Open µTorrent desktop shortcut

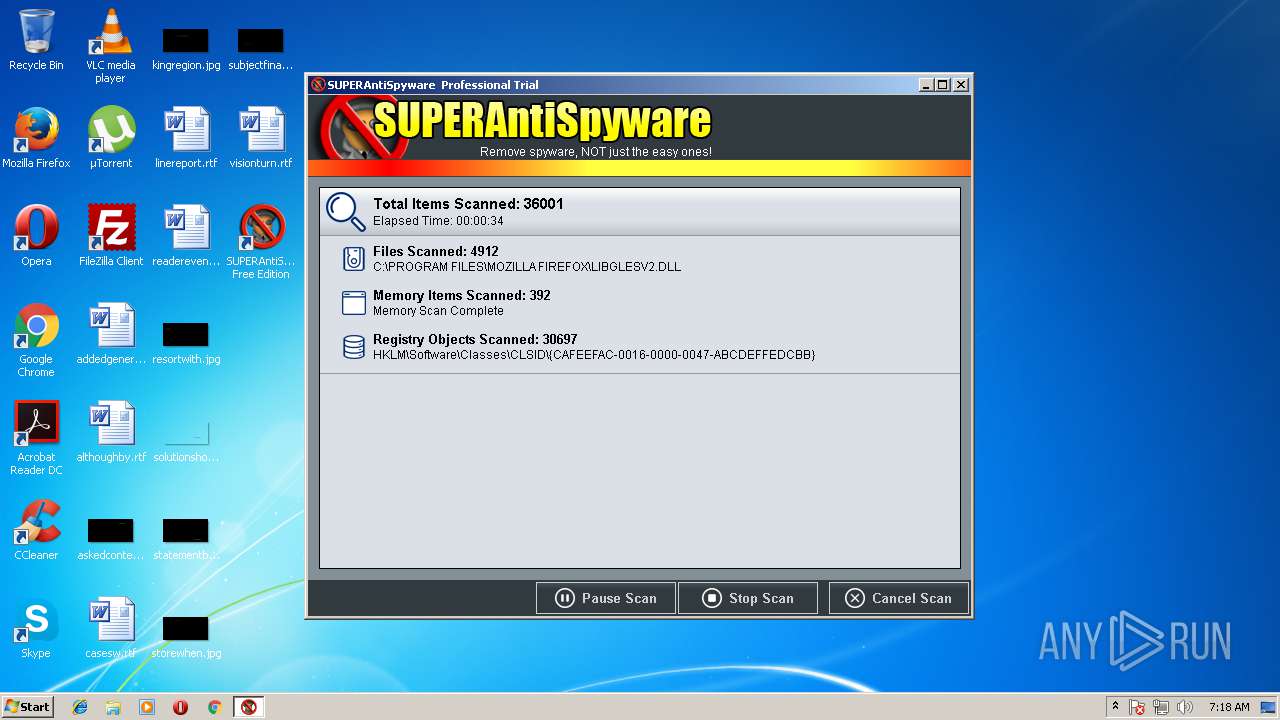111,138
